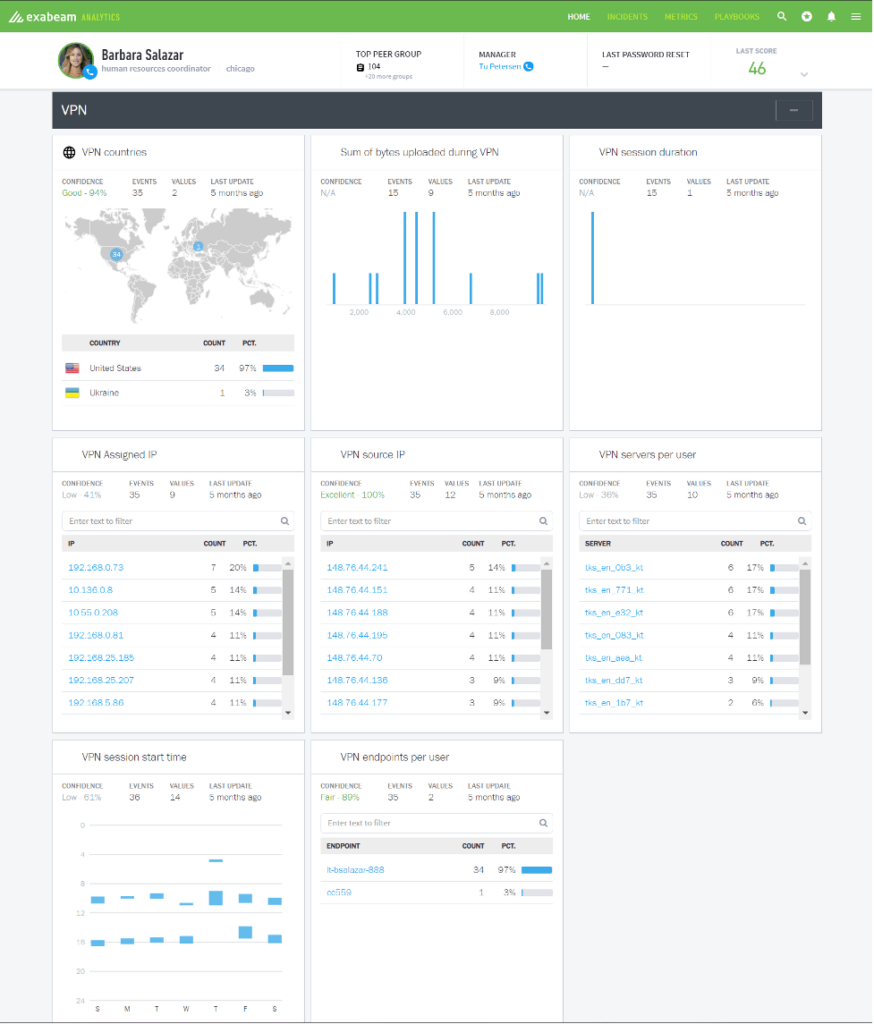Click the phone icon on Barbara Salazar's avatar
Image resolution: width=874 pixels, height=1024 pixels.
coord(90,70)
